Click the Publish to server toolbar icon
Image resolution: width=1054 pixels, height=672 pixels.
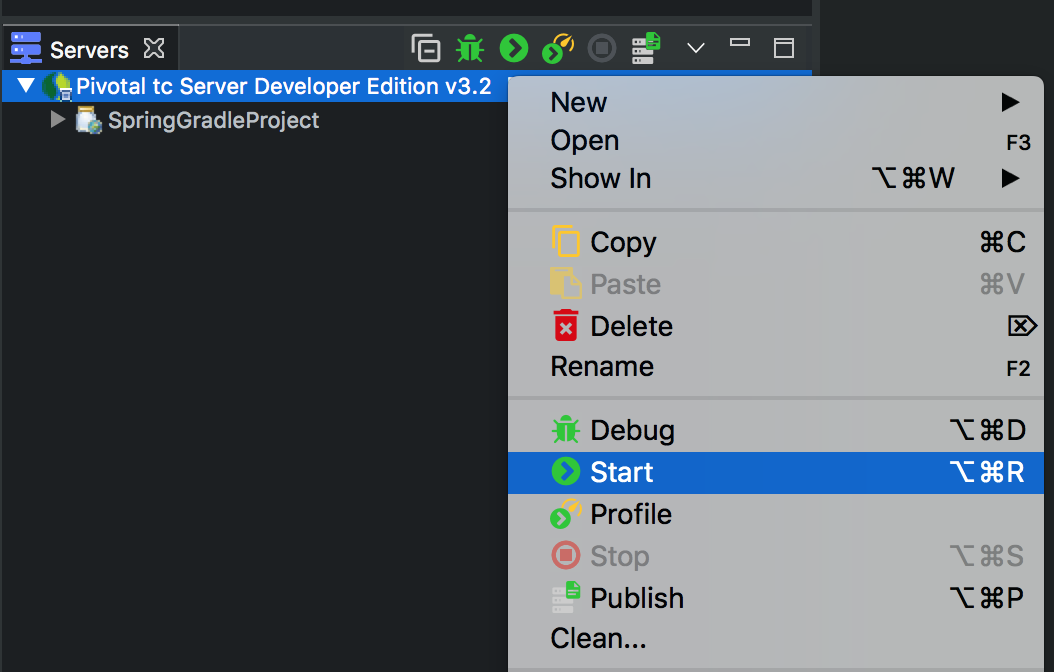pos(646,48)
